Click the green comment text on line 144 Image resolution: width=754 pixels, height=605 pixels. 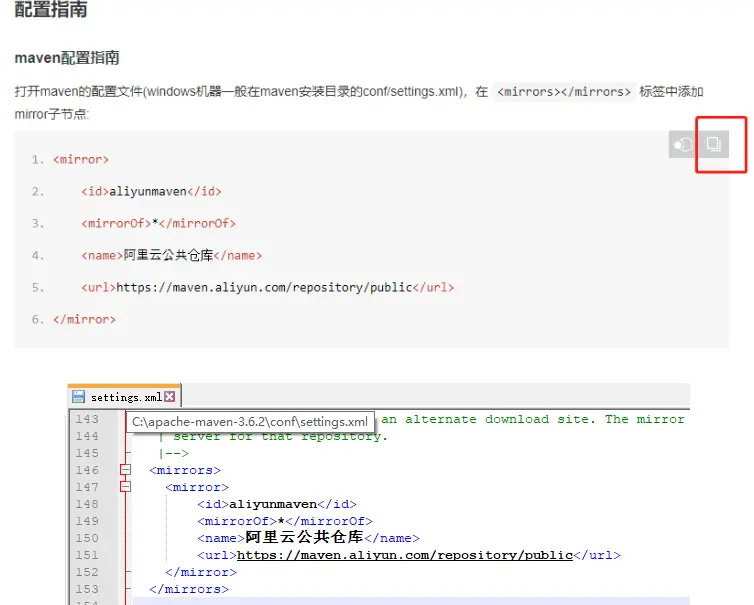[280, 436]
